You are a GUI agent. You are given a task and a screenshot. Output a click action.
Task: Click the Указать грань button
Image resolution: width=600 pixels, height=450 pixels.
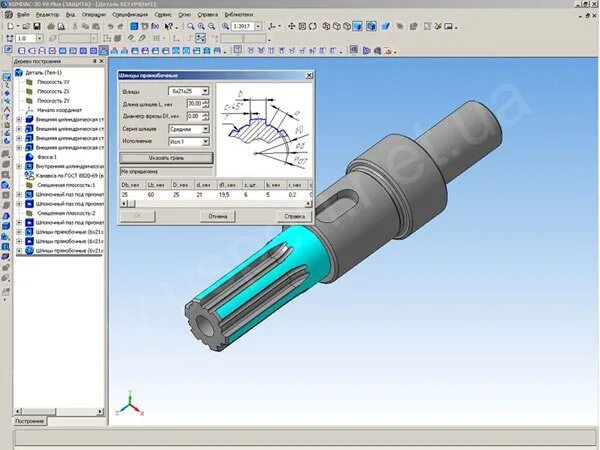(x=166, y=158)
